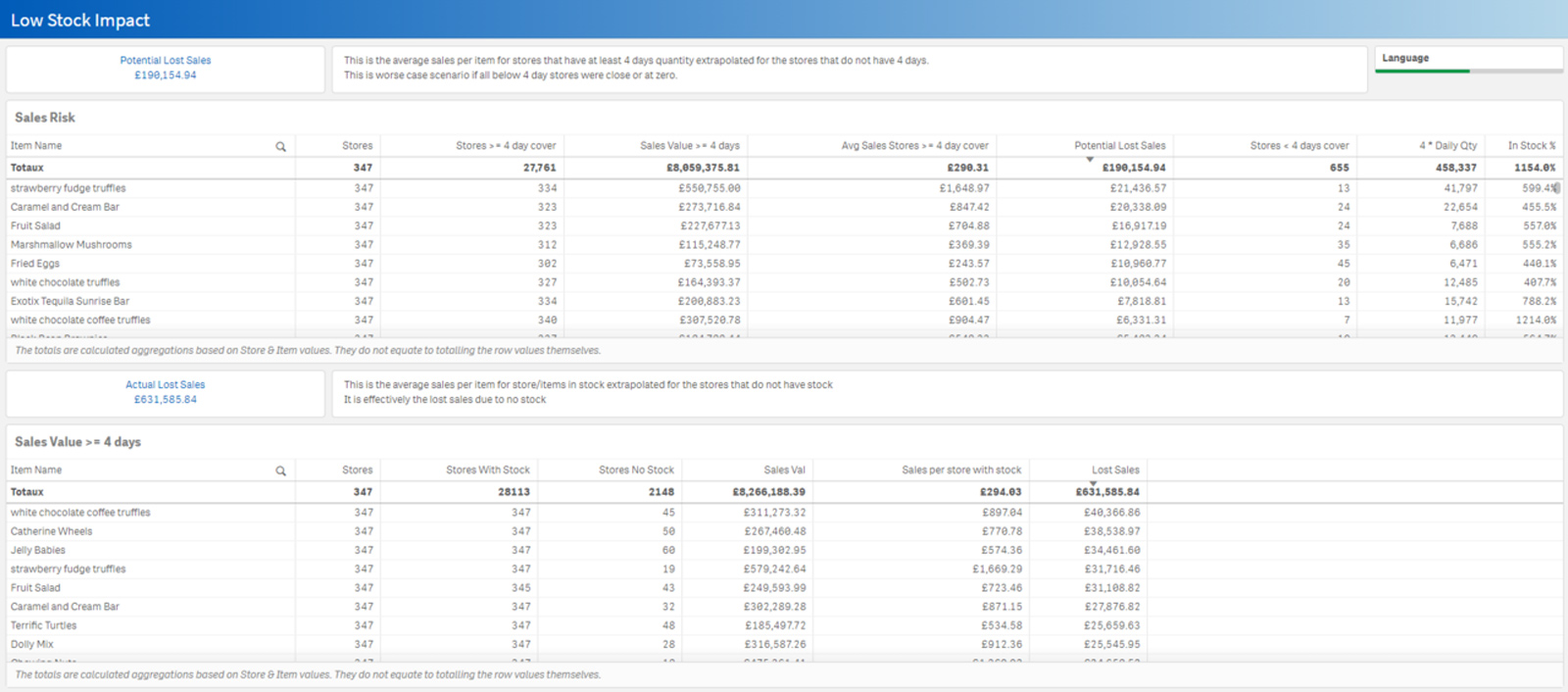Sort by Avg Sales Stores >= 4 day cover
The width and height of the screenshot is (1568, 692).
point(914,146)
